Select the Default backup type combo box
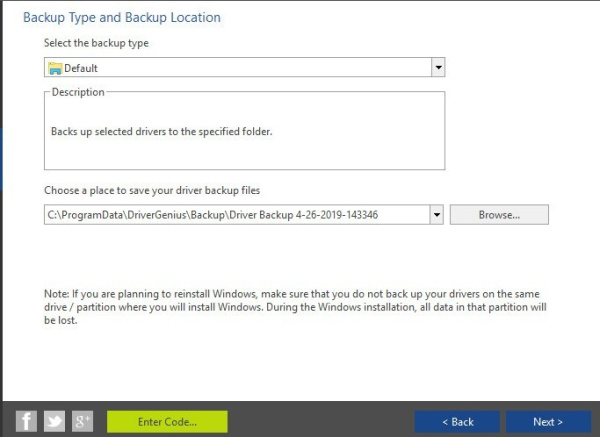The height and width of the screenshot is (437, 600). coord(240,68)
